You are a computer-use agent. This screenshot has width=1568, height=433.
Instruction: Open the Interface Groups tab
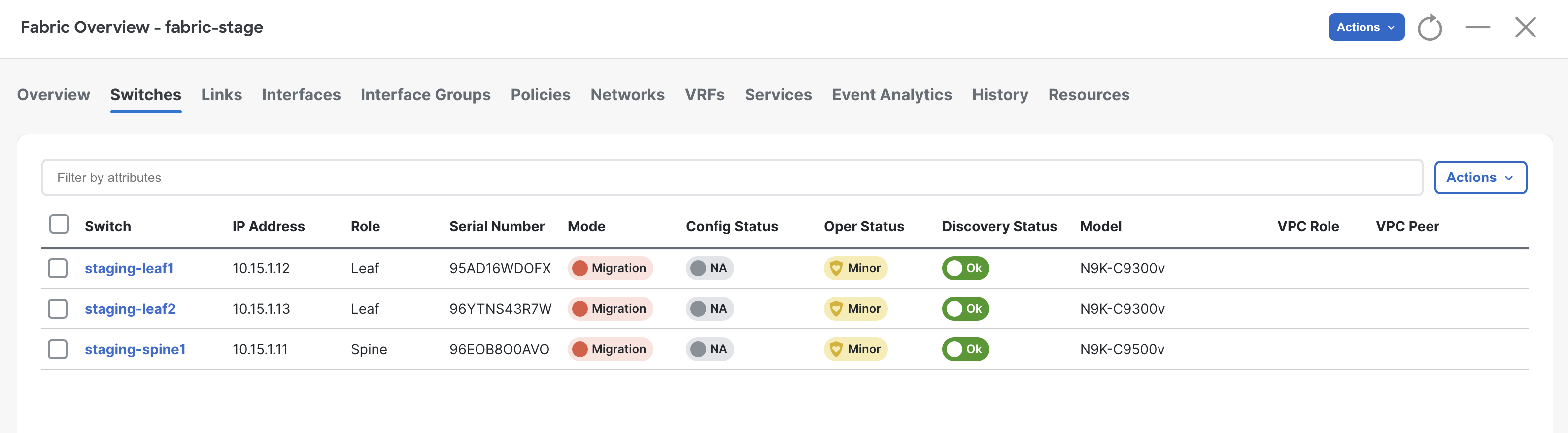pyautogui.click(x=425, y=94)
